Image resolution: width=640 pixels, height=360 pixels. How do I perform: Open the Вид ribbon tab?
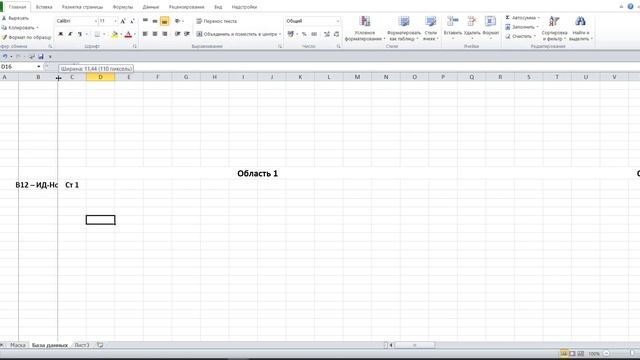(x=218, y=7)
